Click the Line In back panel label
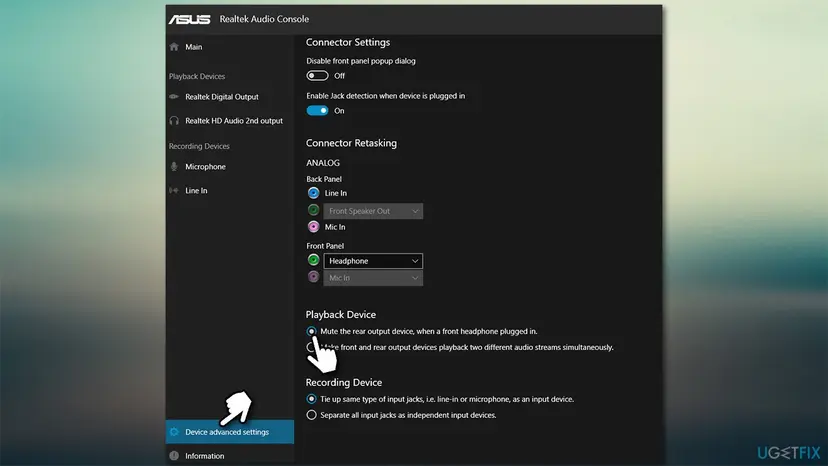 tap(336, 193)
